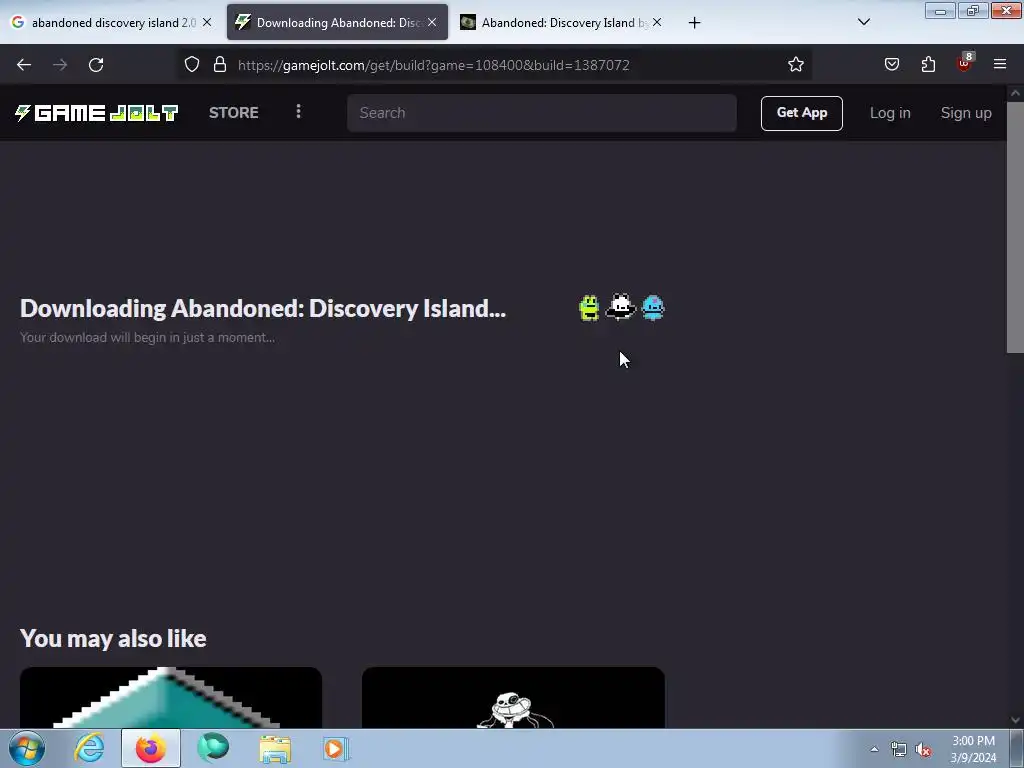Open the first recommended game thumbnail
Screen dimensions: 1024x768
pos(171,697)
